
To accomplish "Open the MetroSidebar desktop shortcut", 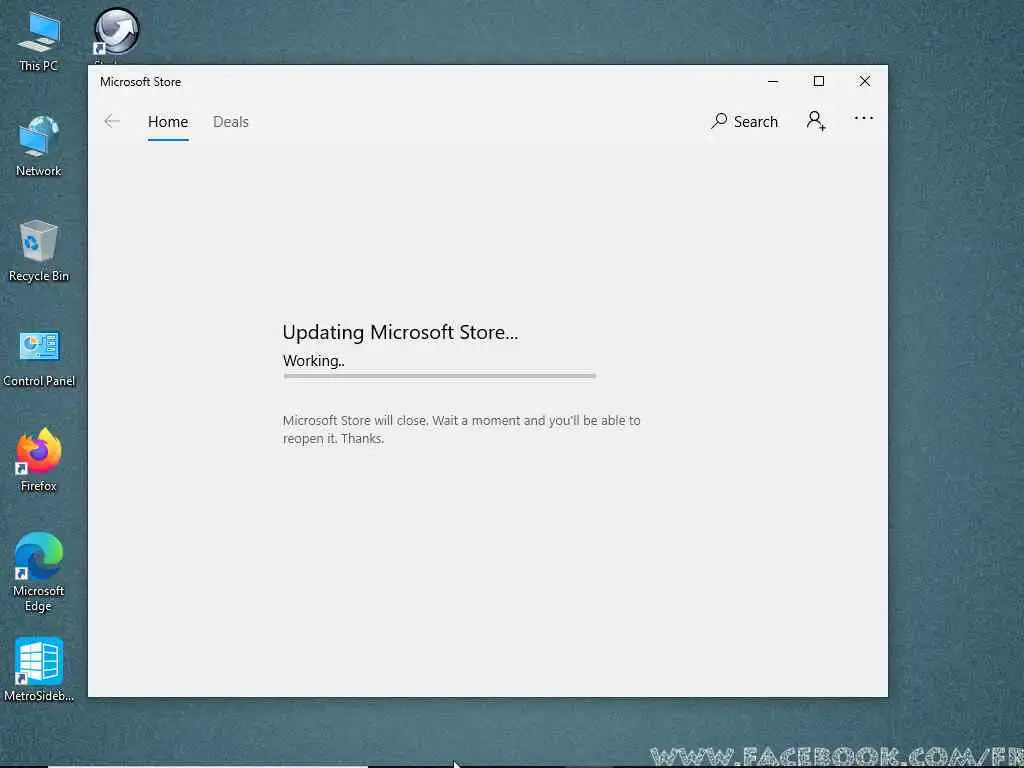I will tap(39, 669).
